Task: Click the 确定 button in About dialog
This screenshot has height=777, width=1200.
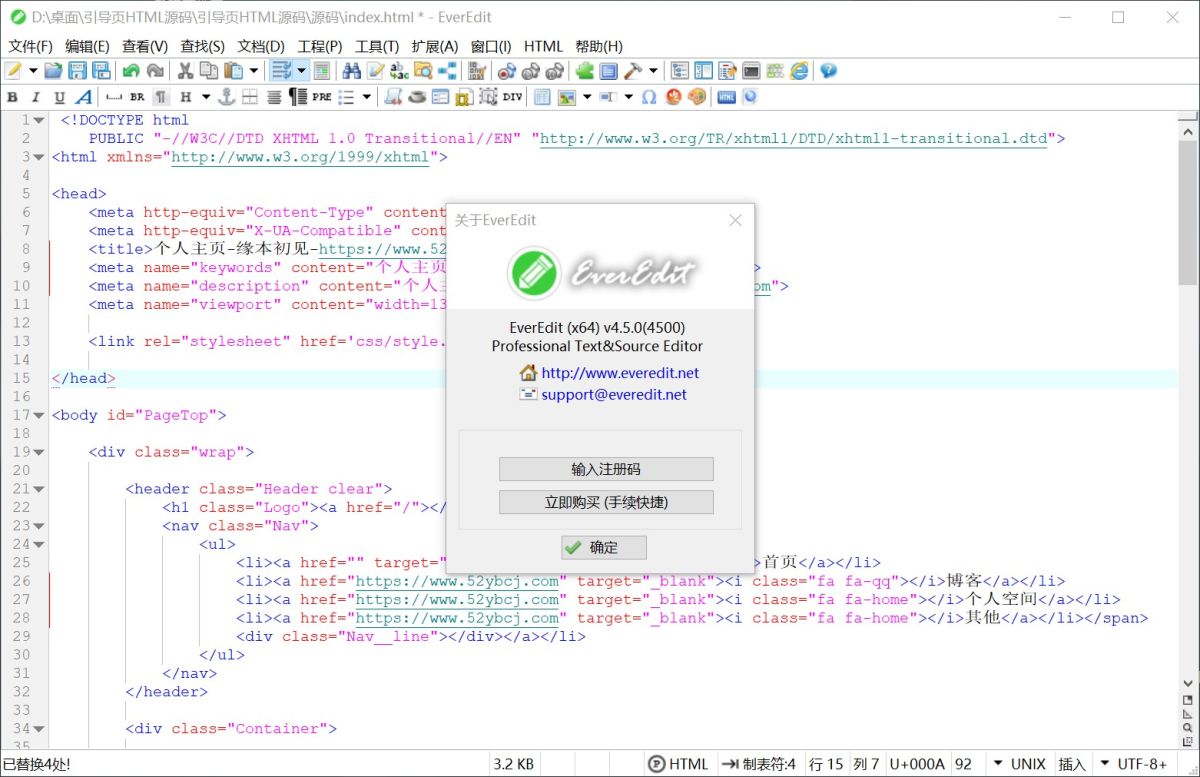Action: pyautogui.click(x=603, y=547)
